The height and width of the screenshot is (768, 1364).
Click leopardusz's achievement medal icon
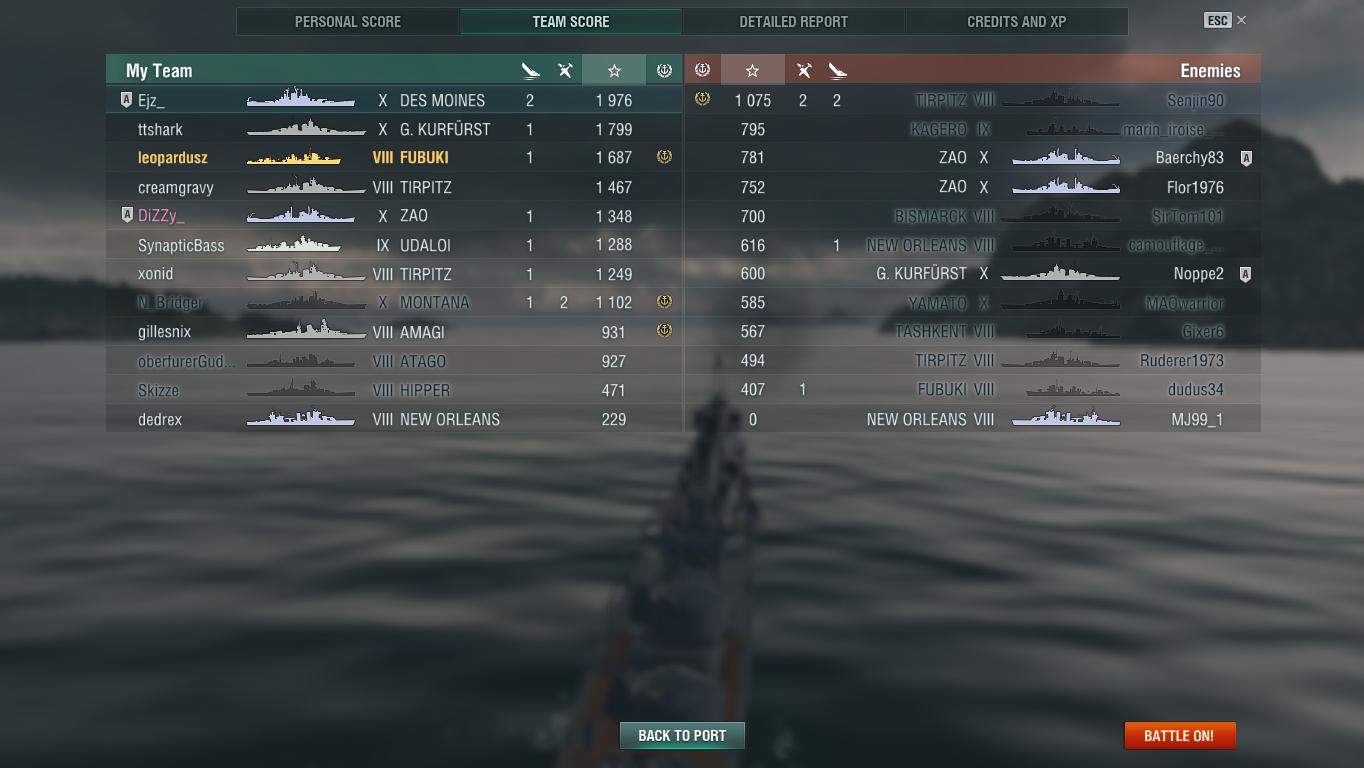pyautogui.click(x=664, y=157)
